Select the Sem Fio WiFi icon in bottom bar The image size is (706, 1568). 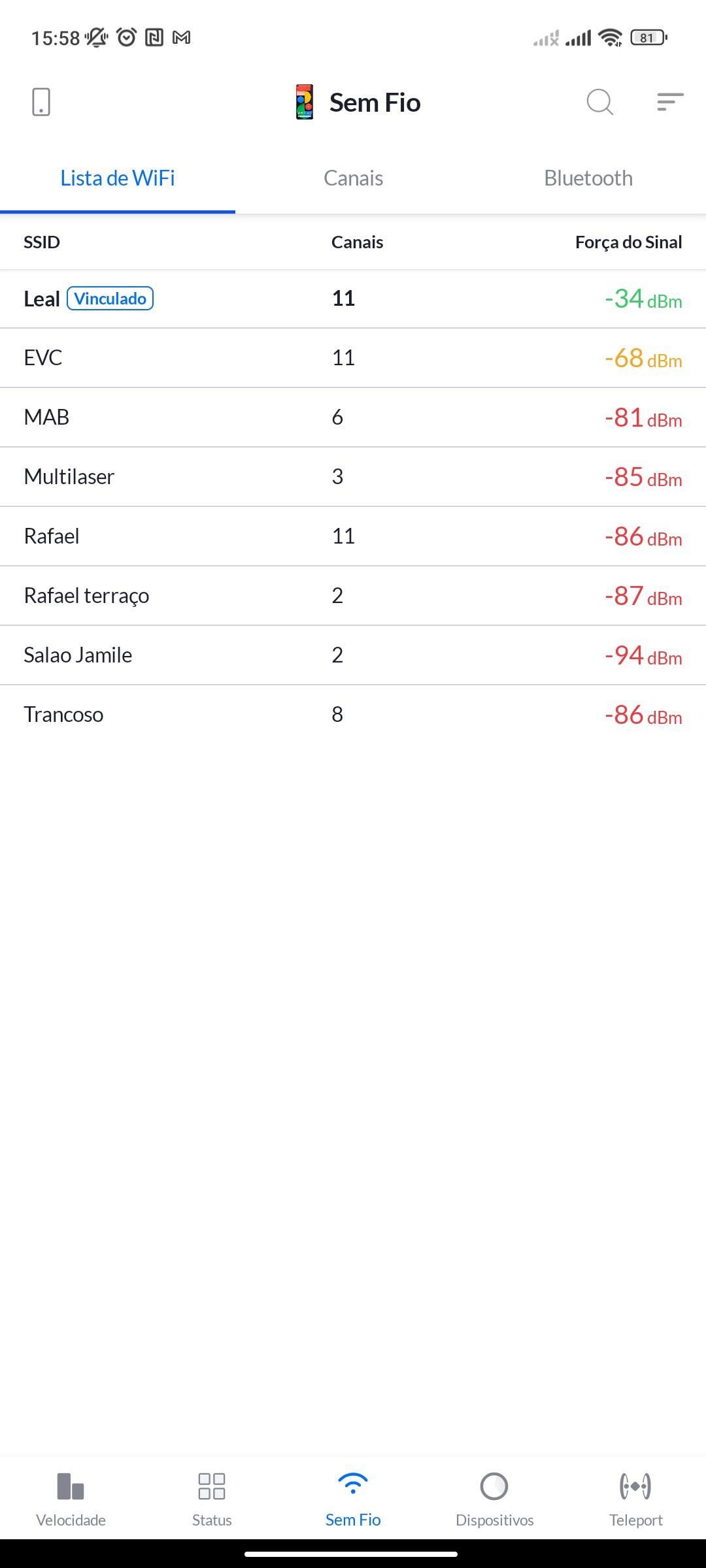353,1484
